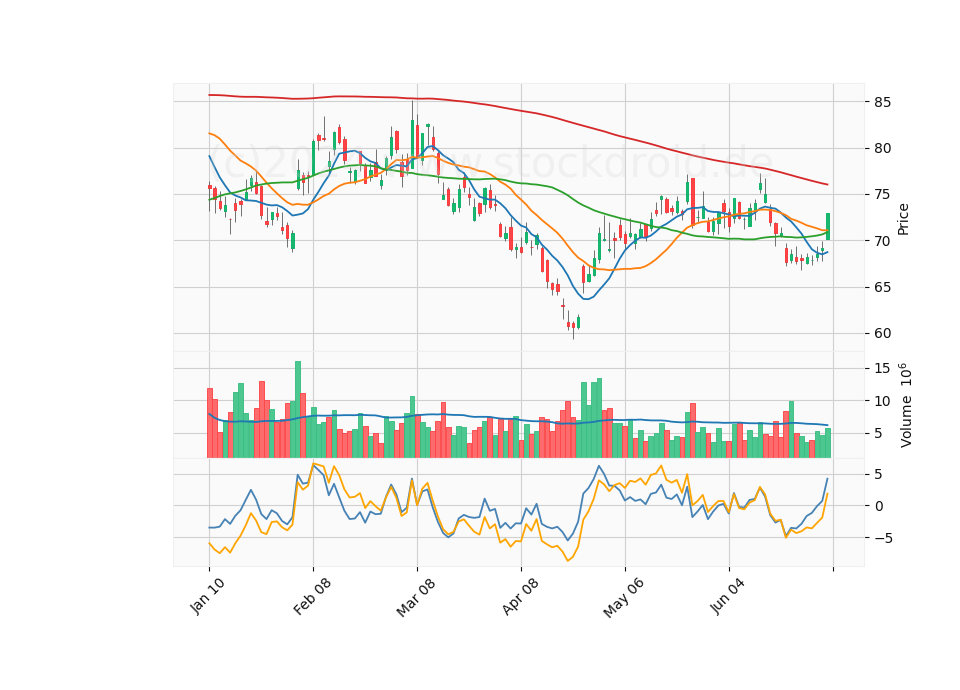Screen dimensions: 960x690
Task: Click the first red volume bar at Jan 10
Action: tap(209, 422)
